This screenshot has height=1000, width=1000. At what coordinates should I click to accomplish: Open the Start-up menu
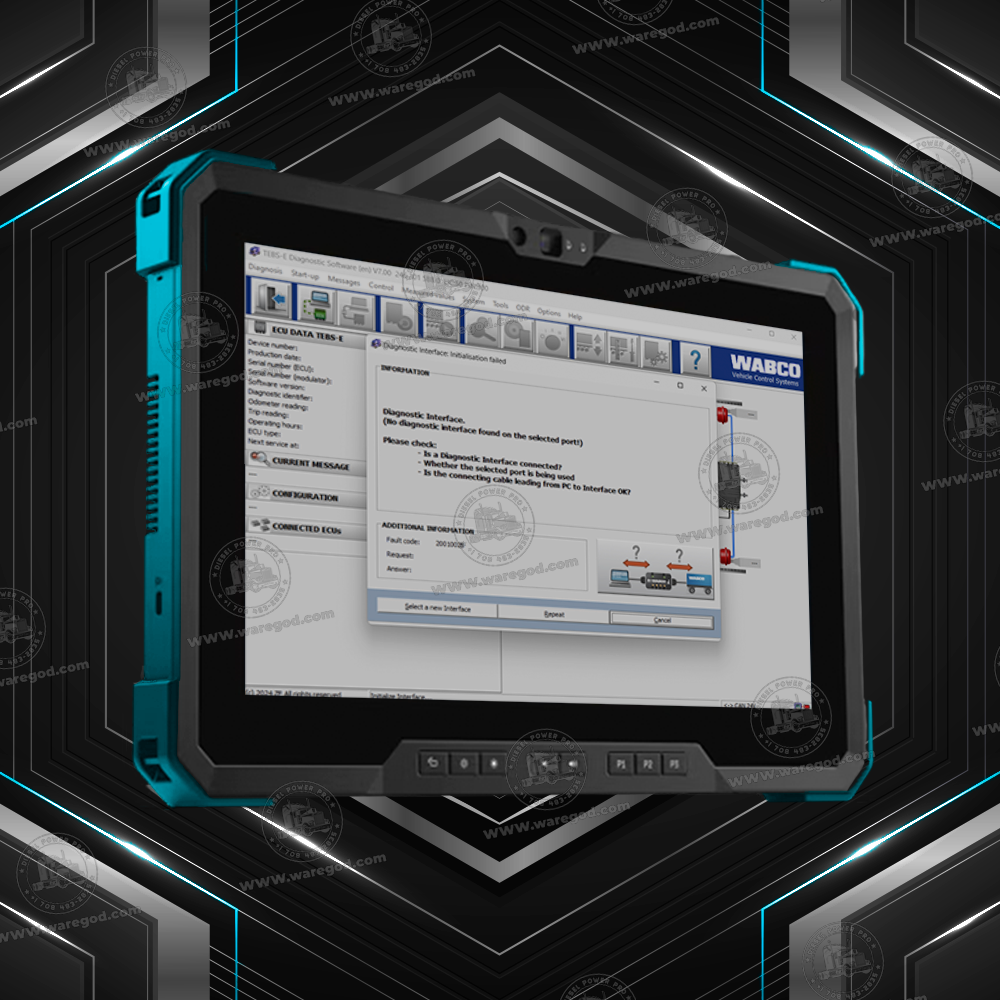(305, 275)
